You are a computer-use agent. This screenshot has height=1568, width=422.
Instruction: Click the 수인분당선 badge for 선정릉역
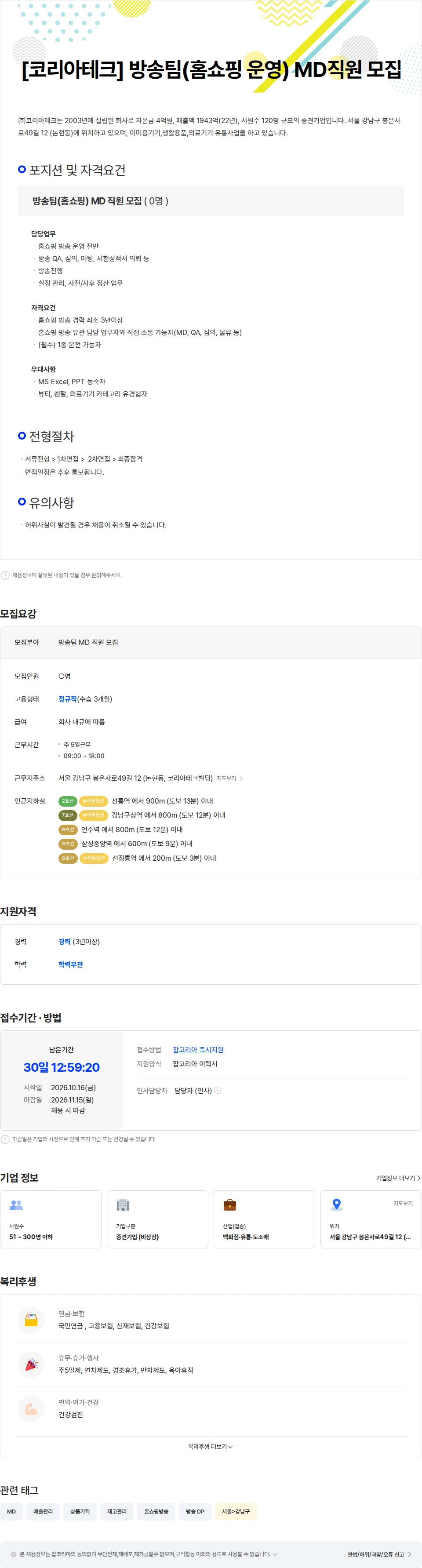coord(93,858)
